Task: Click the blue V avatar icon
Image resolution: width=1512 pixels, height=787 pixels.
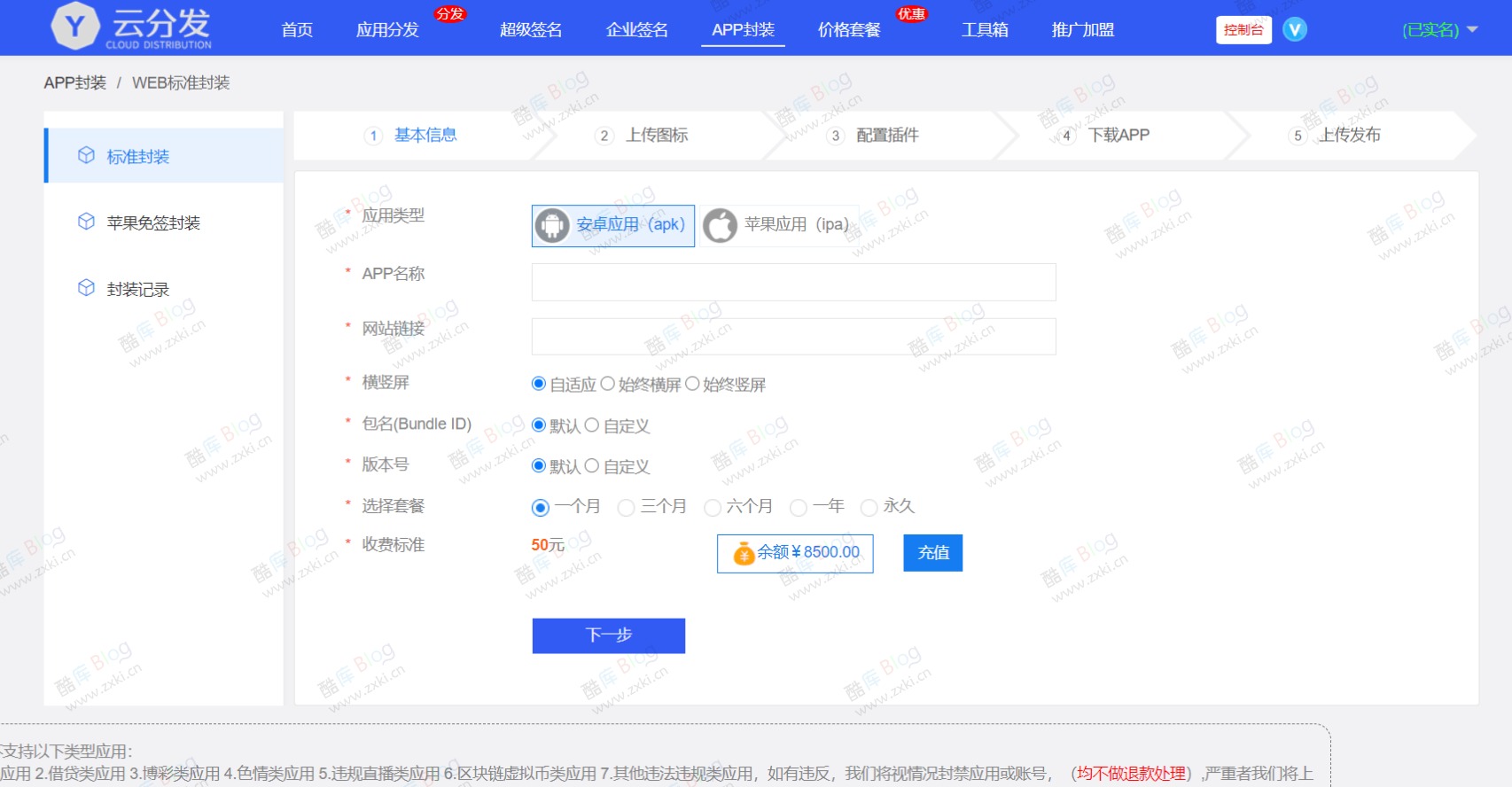Action: 1295,29
